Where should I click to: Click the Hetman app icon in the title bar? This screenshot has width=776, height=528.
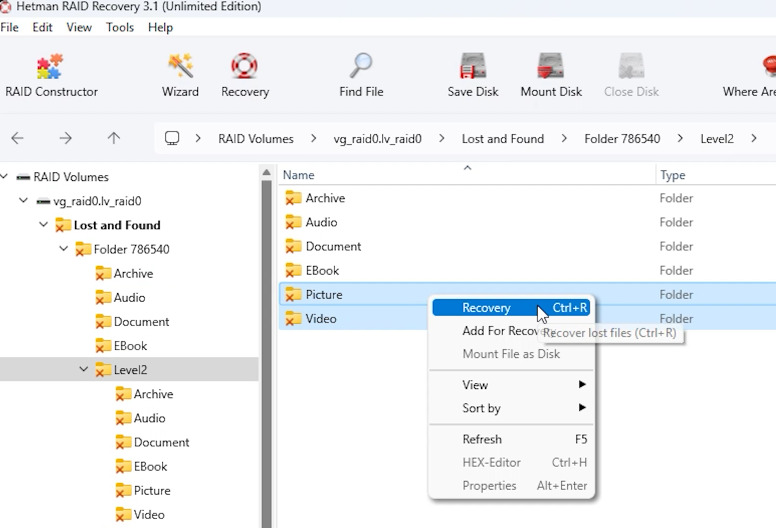pyautogui.click(x=5, y=6)
